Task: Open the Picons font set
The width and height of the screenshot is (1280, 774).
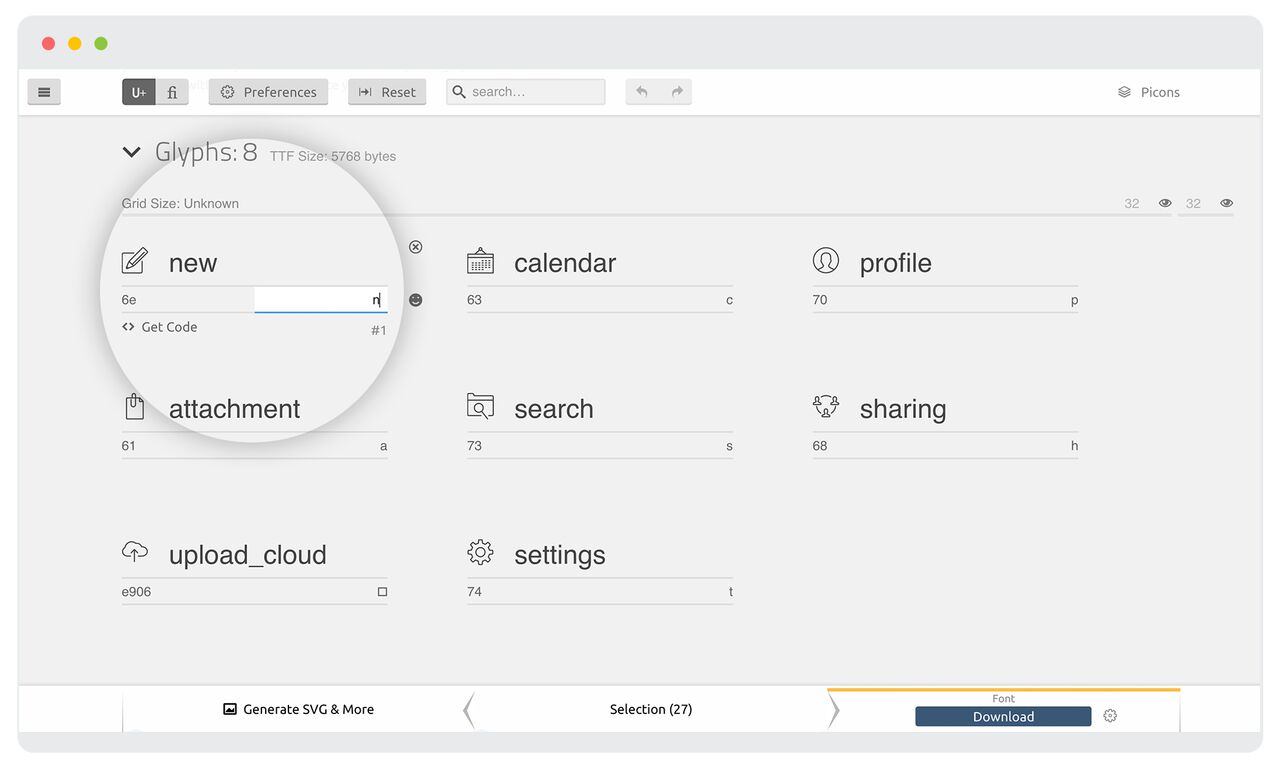Action: click(1149, 92)
